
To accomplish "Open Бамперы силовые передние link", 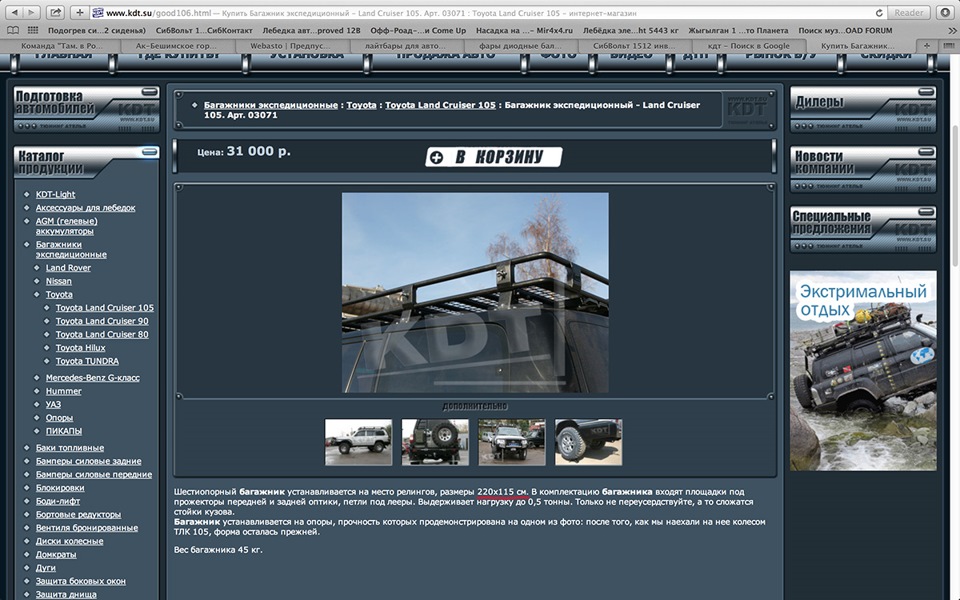I will [x=94, y=474].
